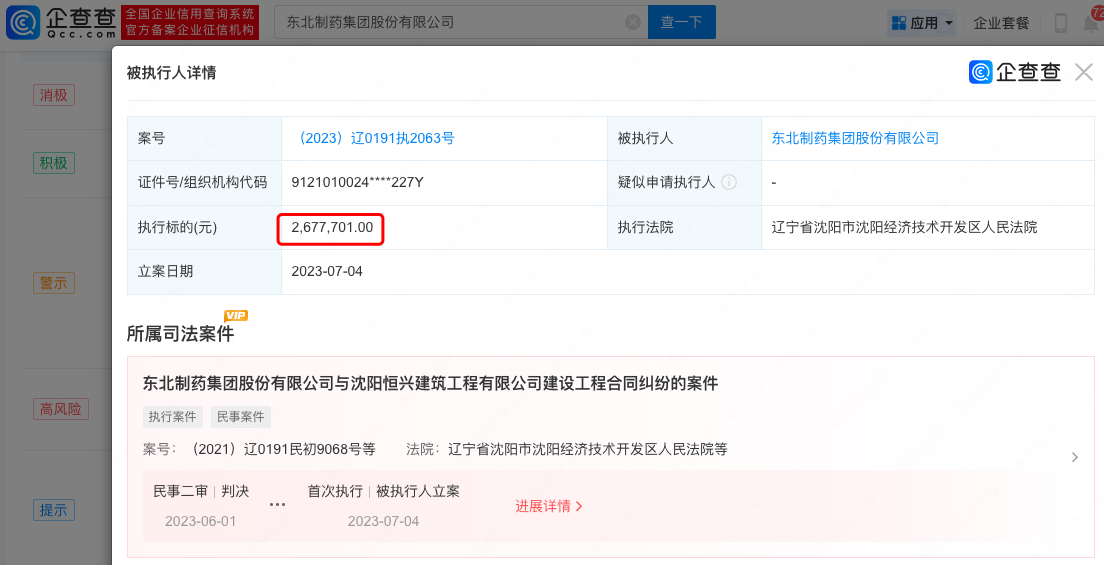The image size is (1104, 565).
Task: Open the 企业套餐 menu item
Action: click(1001, 23)
